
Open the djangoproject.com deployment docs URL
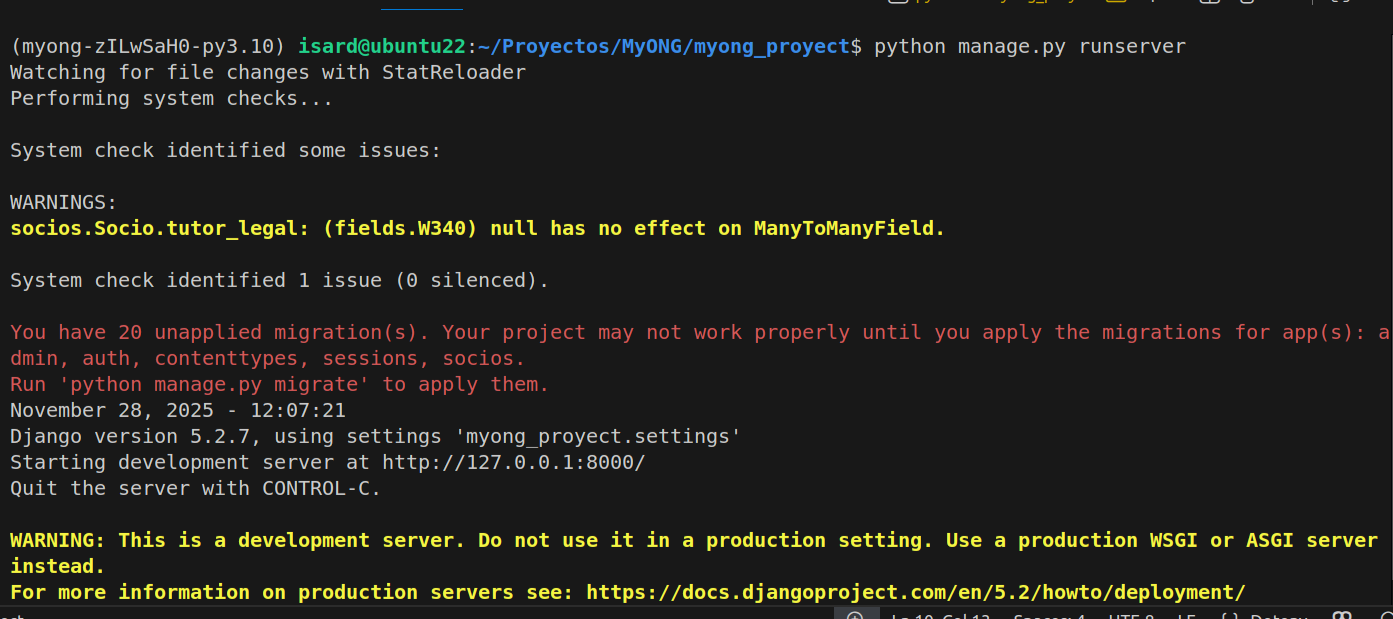tap(915, 592)
